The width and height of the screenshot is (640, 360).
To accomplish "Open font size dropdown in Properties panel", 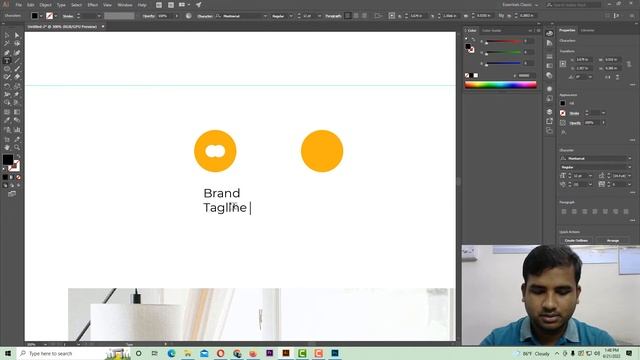I will click(590, 176).
